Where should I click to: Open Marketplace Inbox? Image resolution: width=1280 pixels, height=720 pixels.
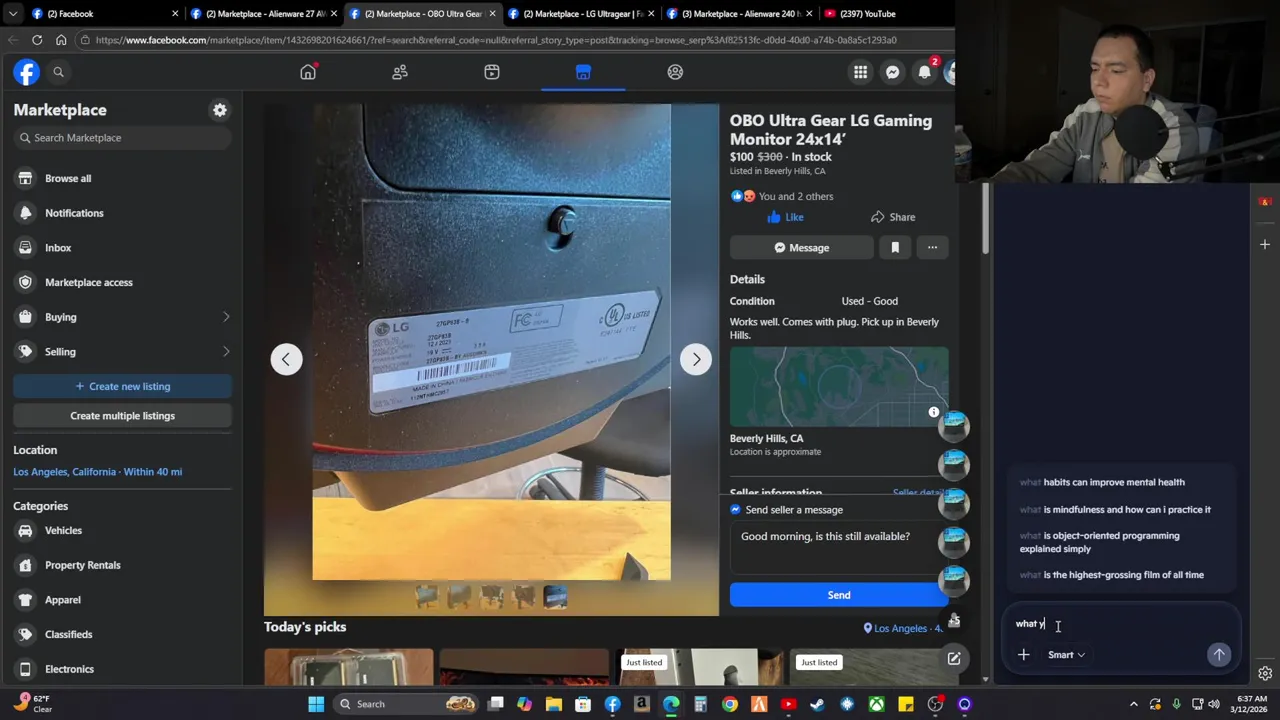tap(122, 248)
